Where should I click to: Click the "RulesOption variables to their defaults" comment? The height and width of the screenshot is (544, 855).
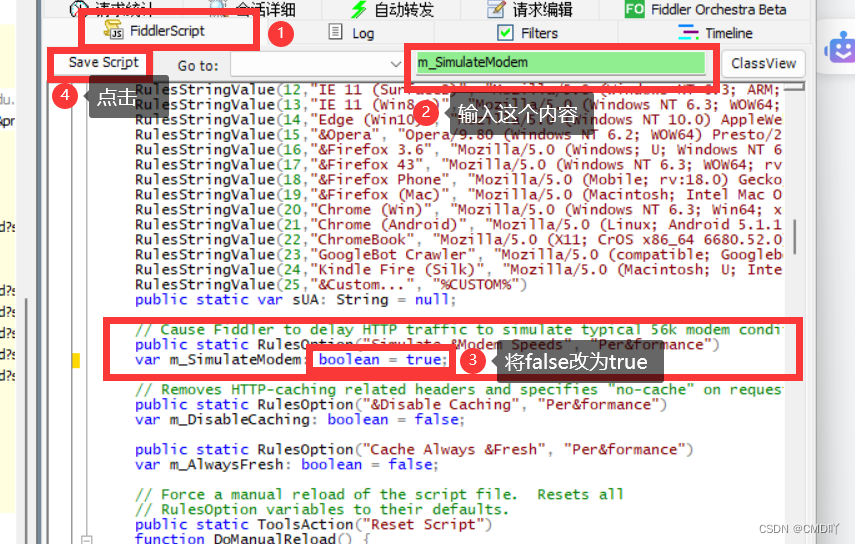322,510
